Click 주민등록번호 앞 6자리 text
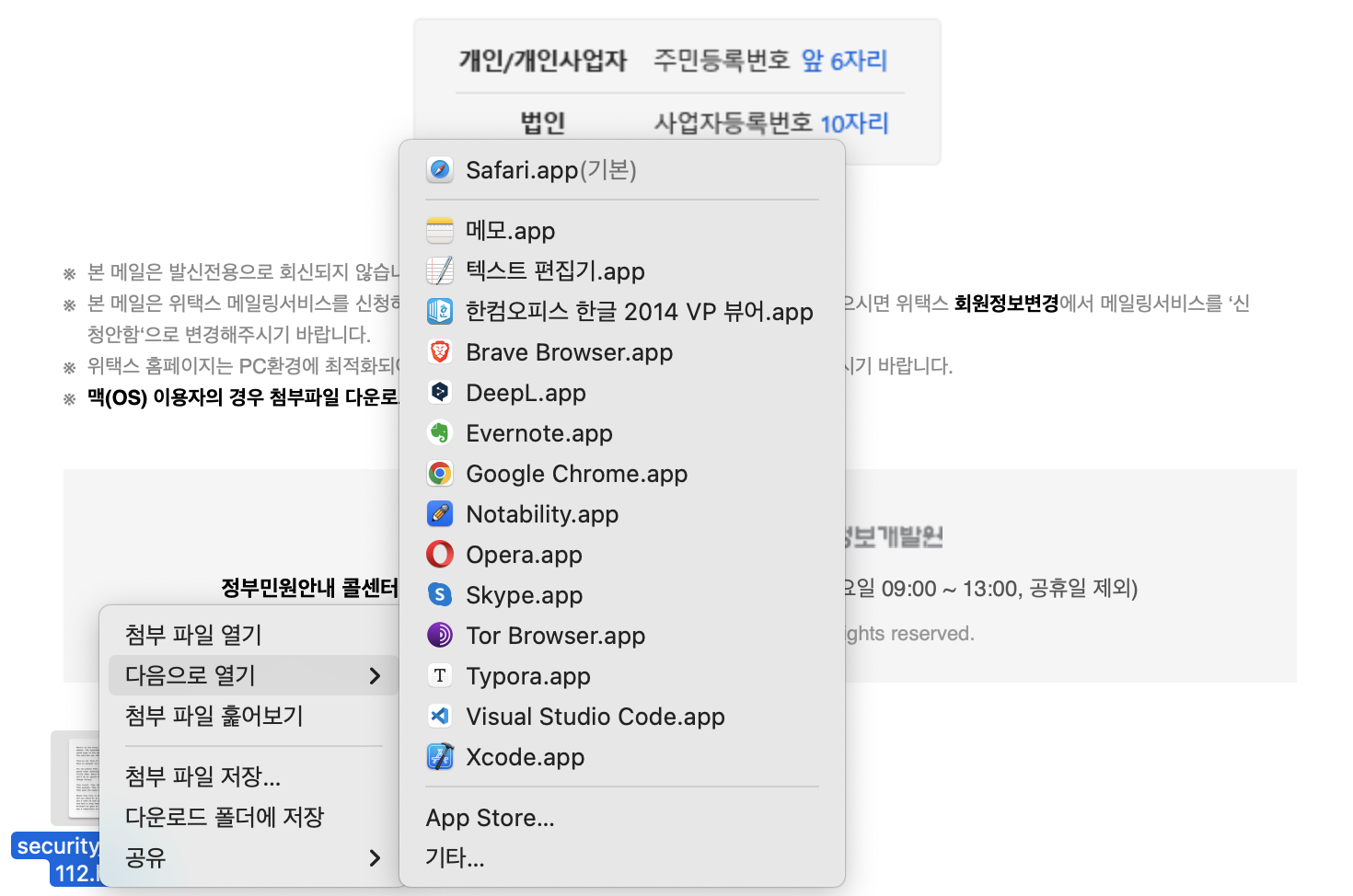1353x896 pixels. [770, 61]
